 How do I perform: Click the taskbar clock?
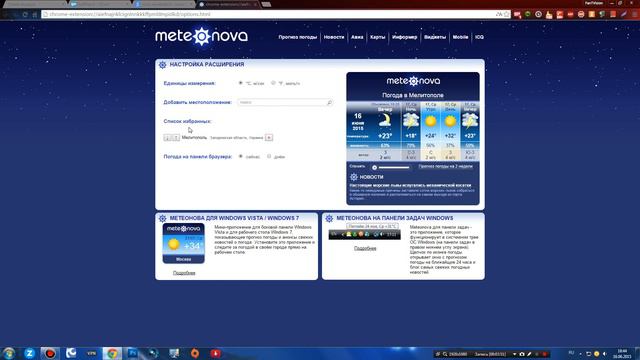(x=622, y=353)
